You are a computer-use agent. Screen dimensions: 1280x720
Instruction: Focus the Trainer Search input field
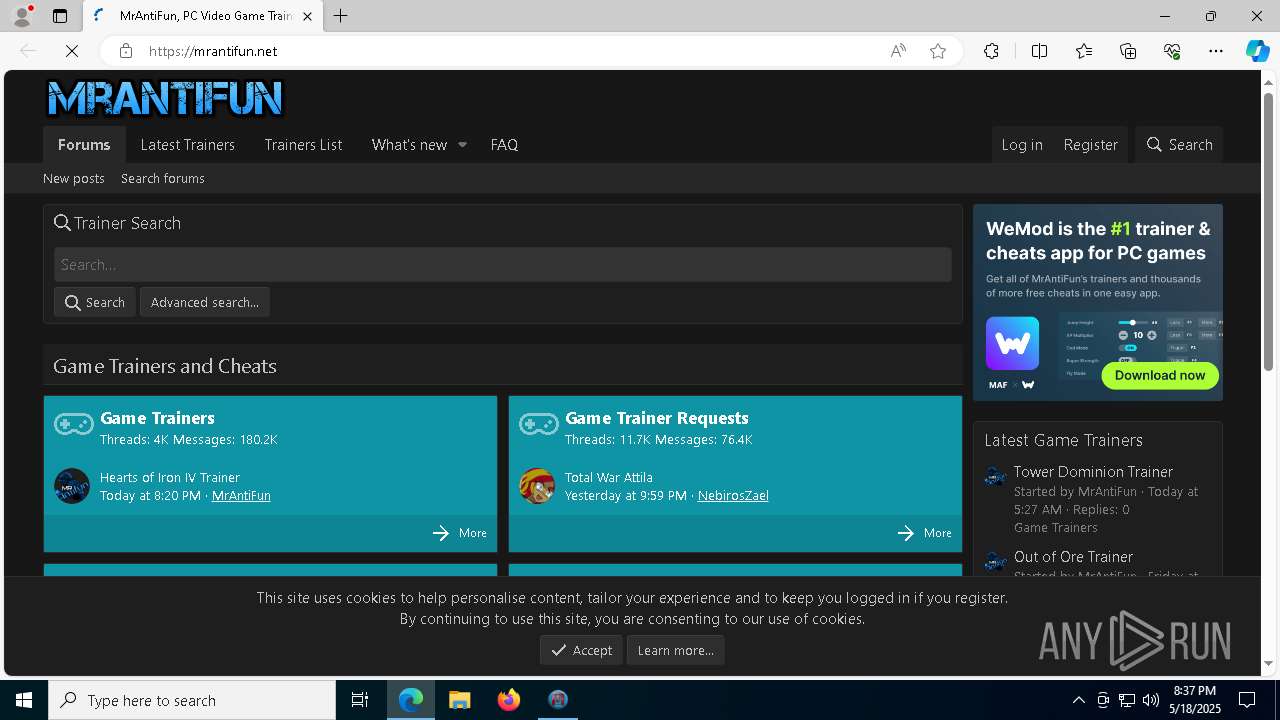point(502,264)
